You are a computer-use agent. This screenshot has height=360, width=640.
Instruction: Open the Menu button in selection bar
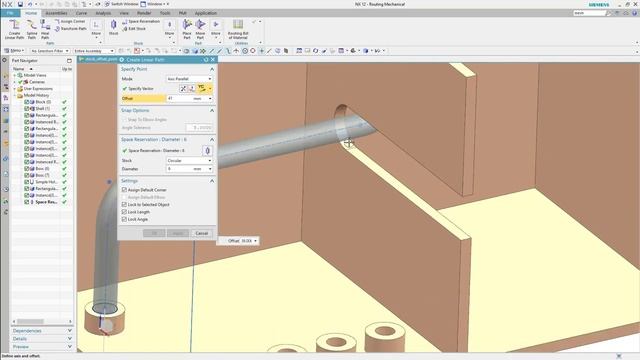coord(14,51)
